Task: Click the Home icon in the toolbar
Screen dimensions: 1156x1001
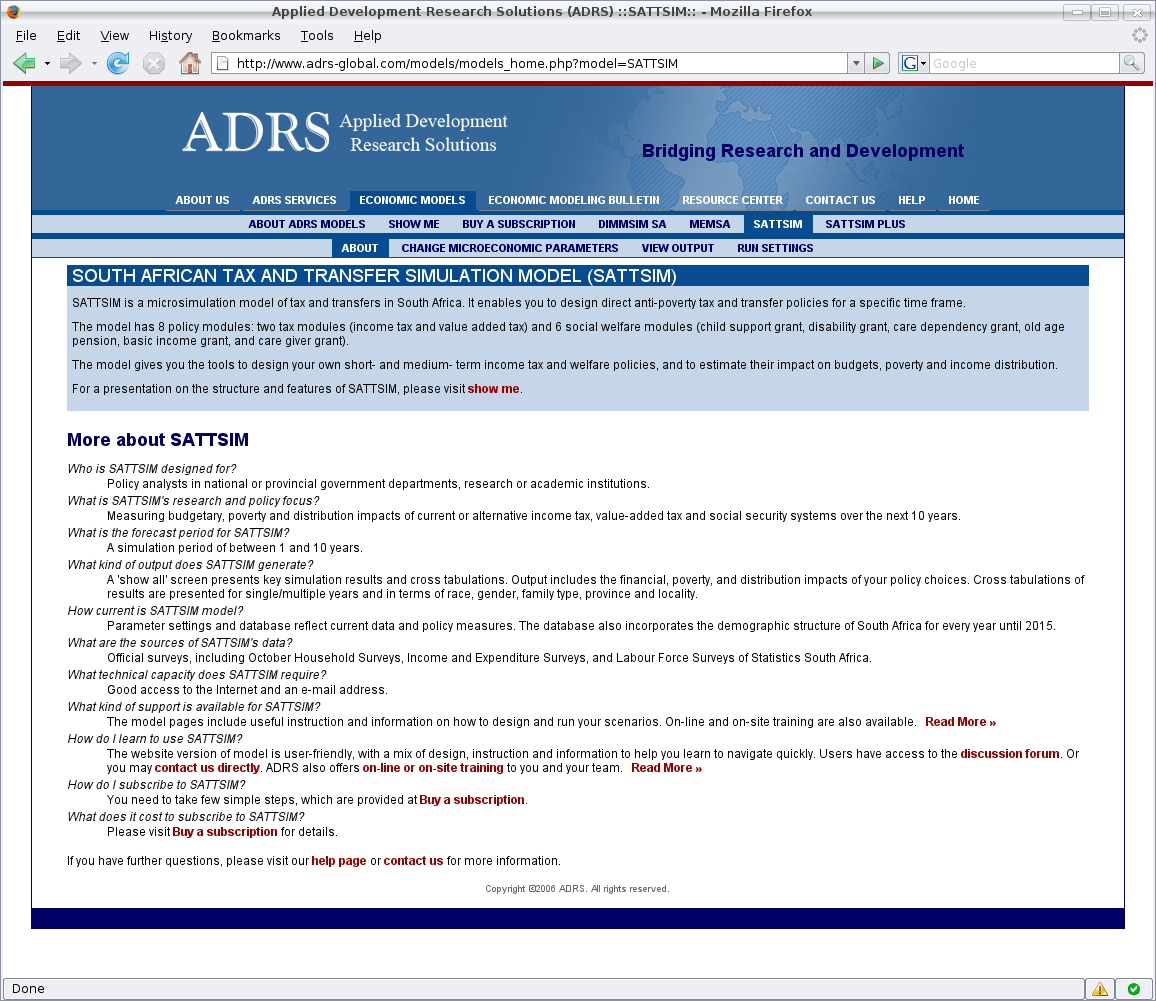Action: [189, 64]
